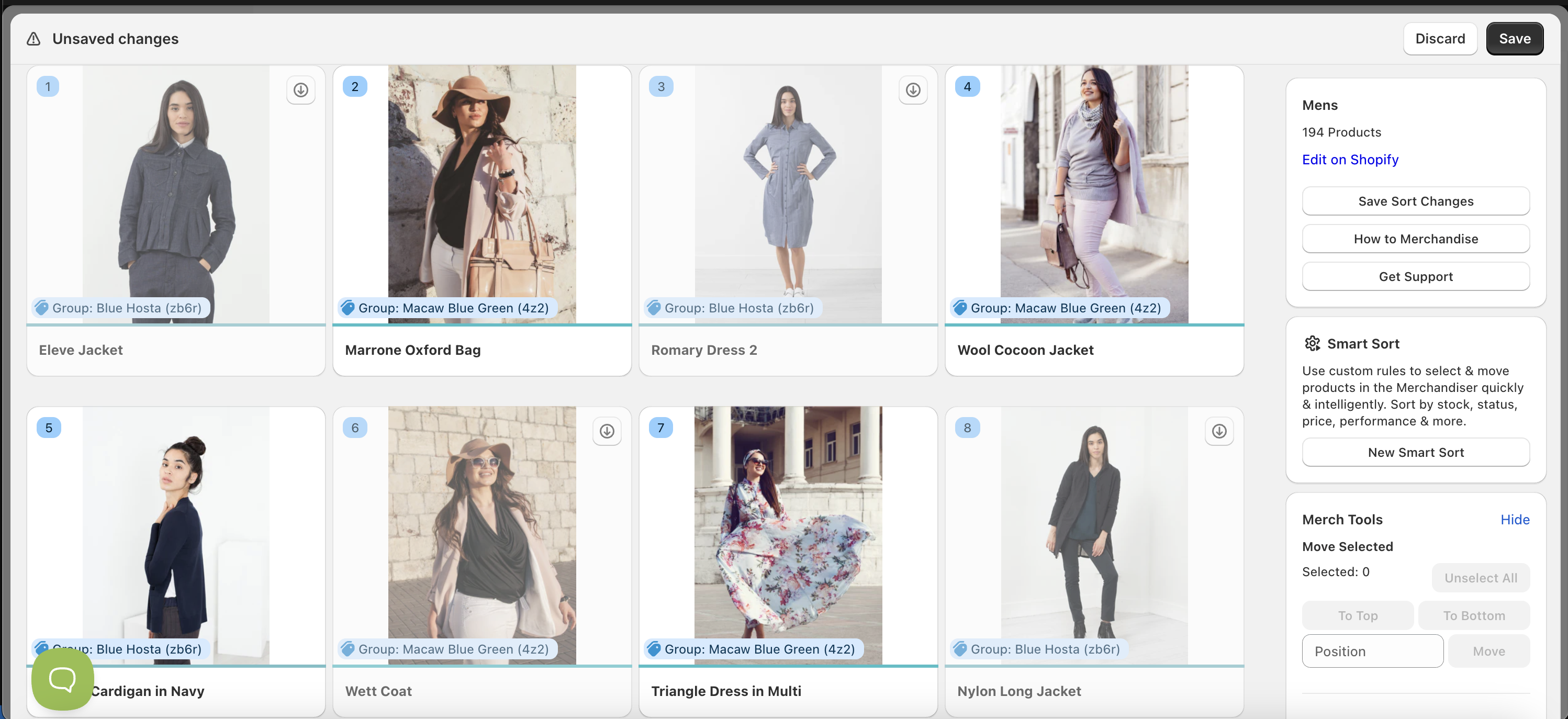Open the green chat support bubble
The image size is (1568, 719).
(62, 678)
